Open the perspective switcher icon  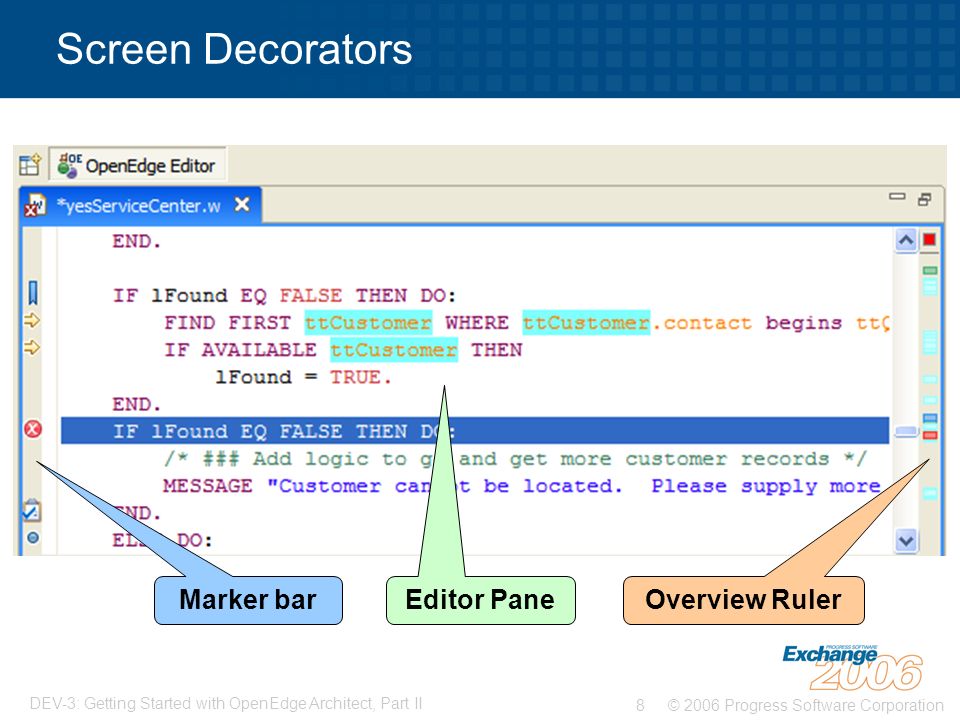click(x=29, y=165)
